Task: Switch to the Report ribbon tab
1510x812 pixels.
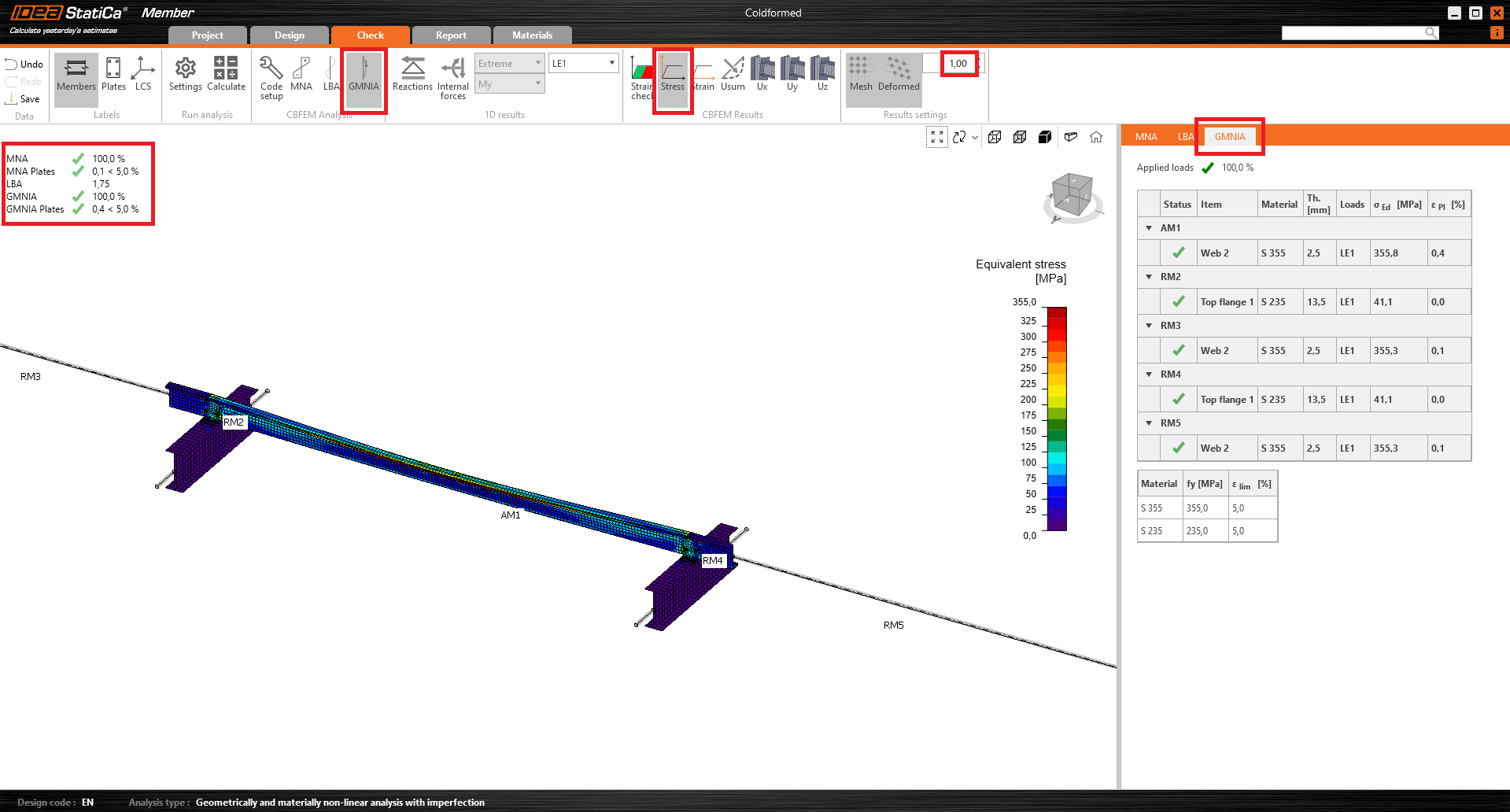Action: point(451,35)
